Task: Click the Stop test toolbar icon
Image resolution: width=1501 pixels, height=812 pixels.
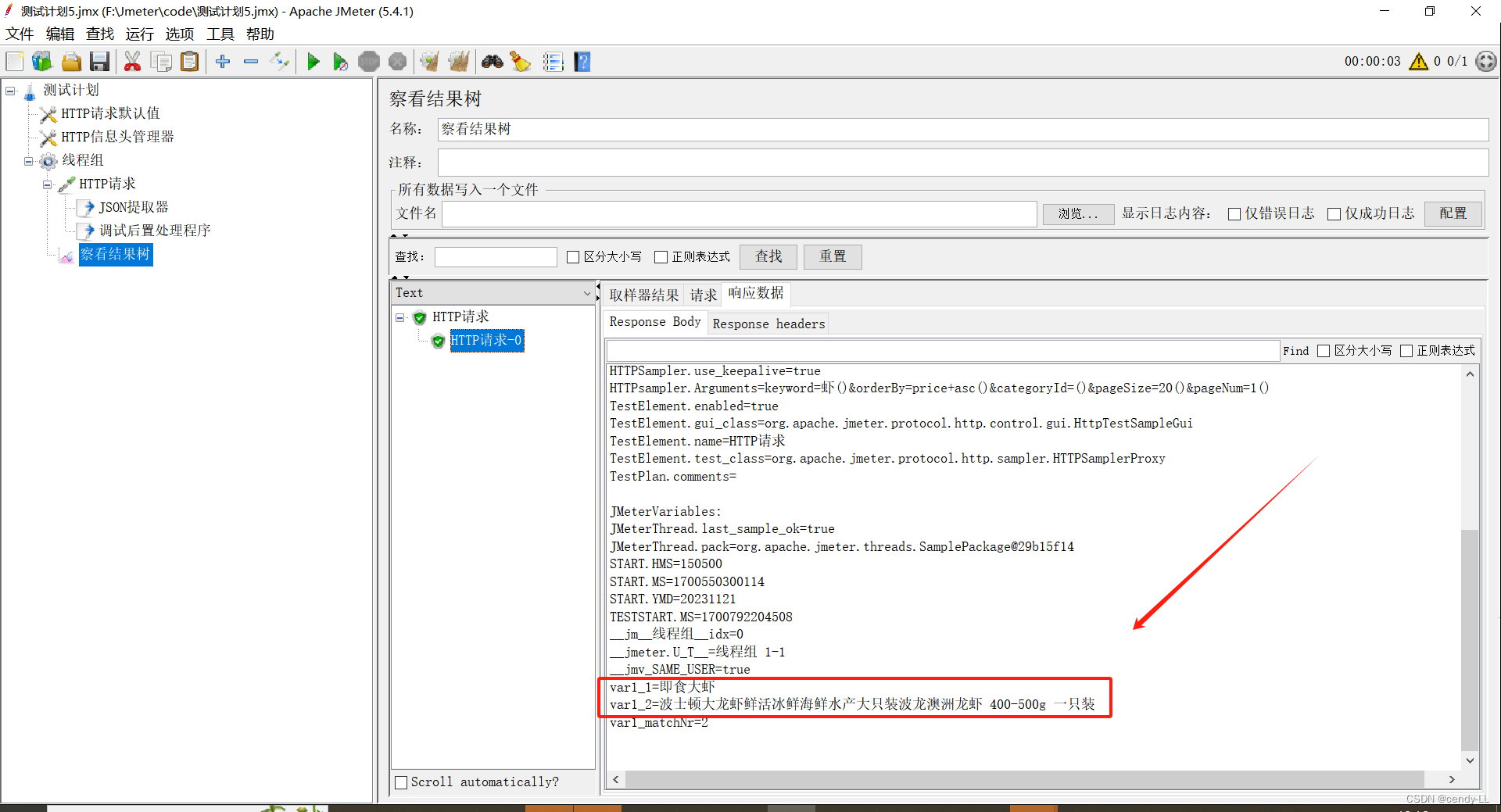Action: point(369,61)
